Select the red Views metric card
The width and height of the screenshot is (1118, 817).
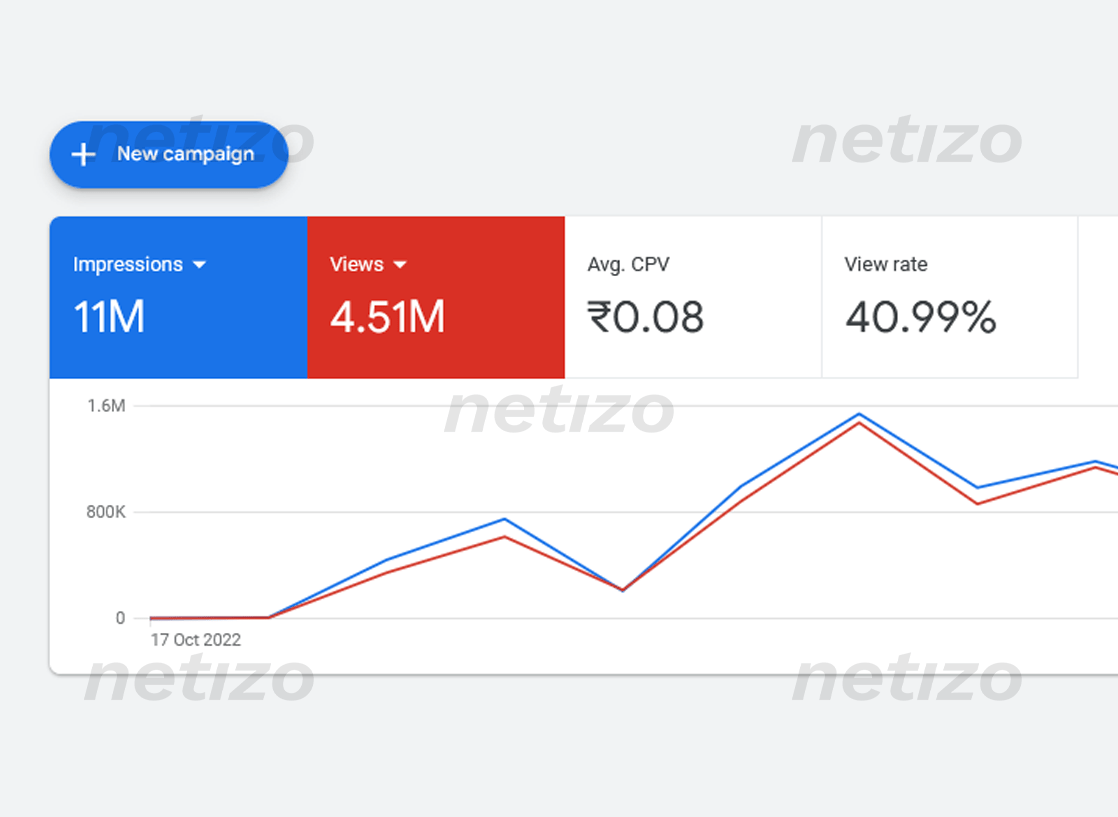(x=436, y=297)
